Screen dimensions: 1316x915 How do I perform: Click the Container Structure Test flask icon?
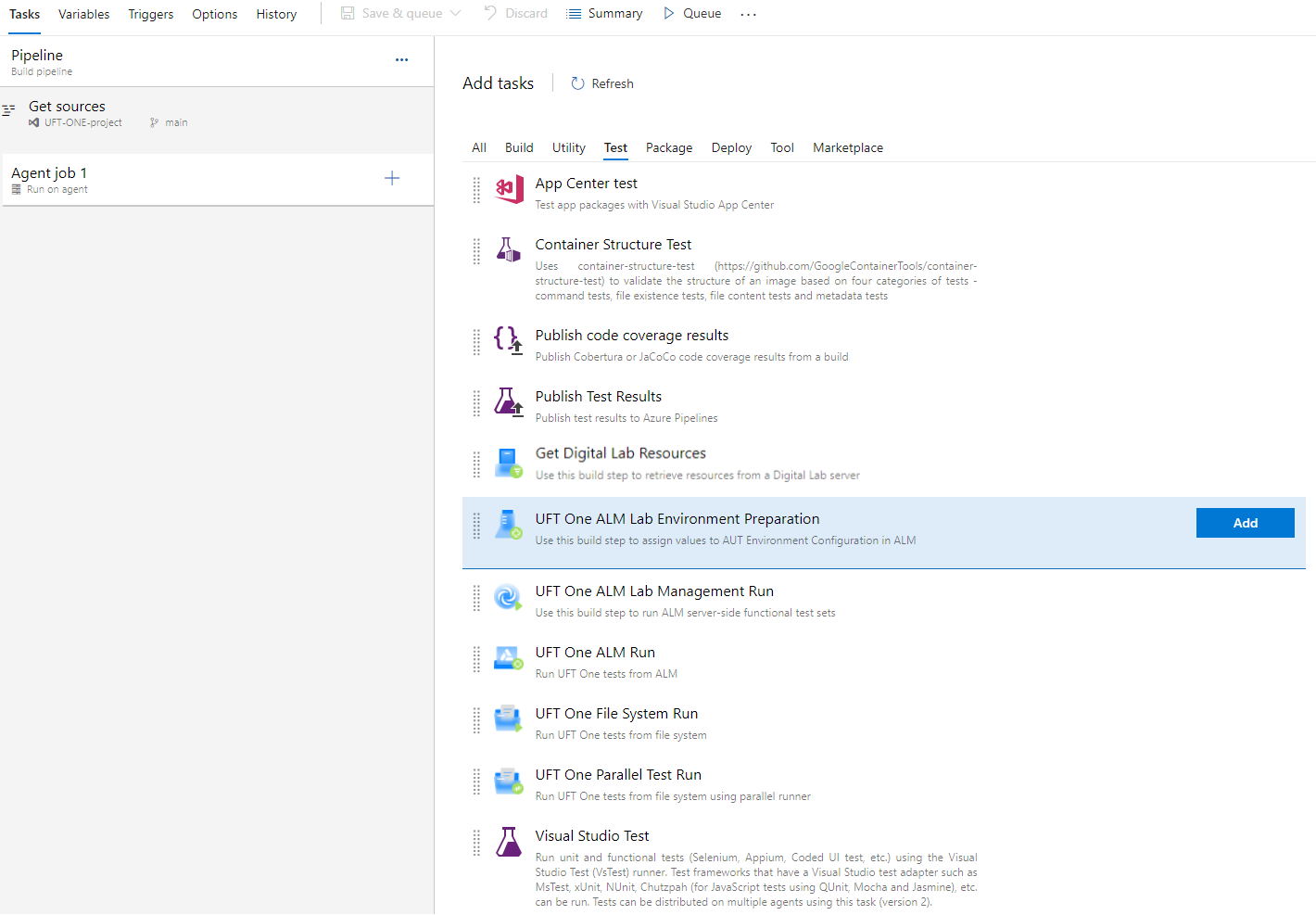click(x=508, y=250)
